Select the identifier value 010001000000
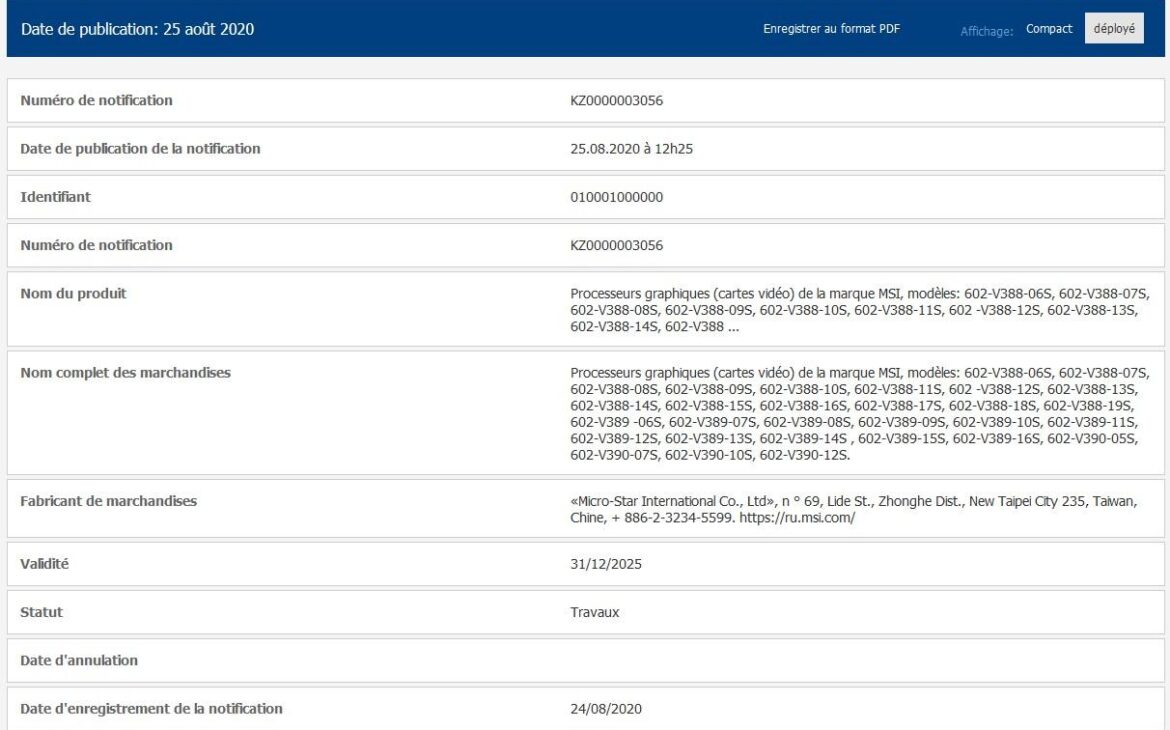 [x=617, y=197]
